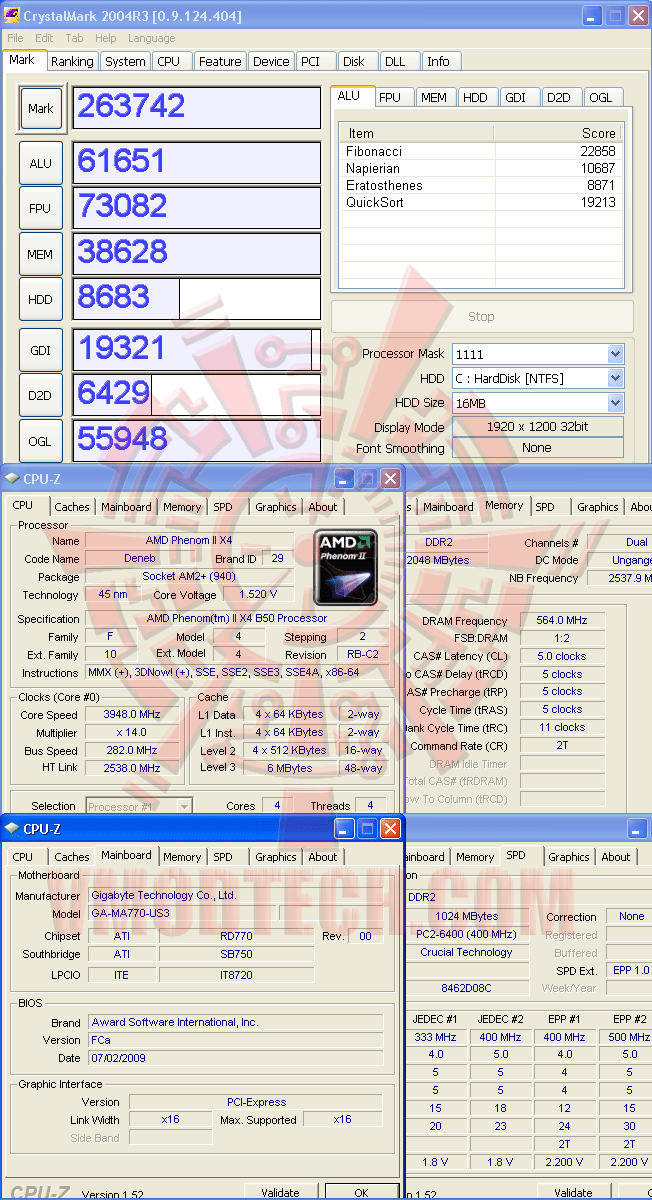Screen dimensions: 652x1200
Task: Open the Edit menu in CrystalMark
Action: coord(45,38)
